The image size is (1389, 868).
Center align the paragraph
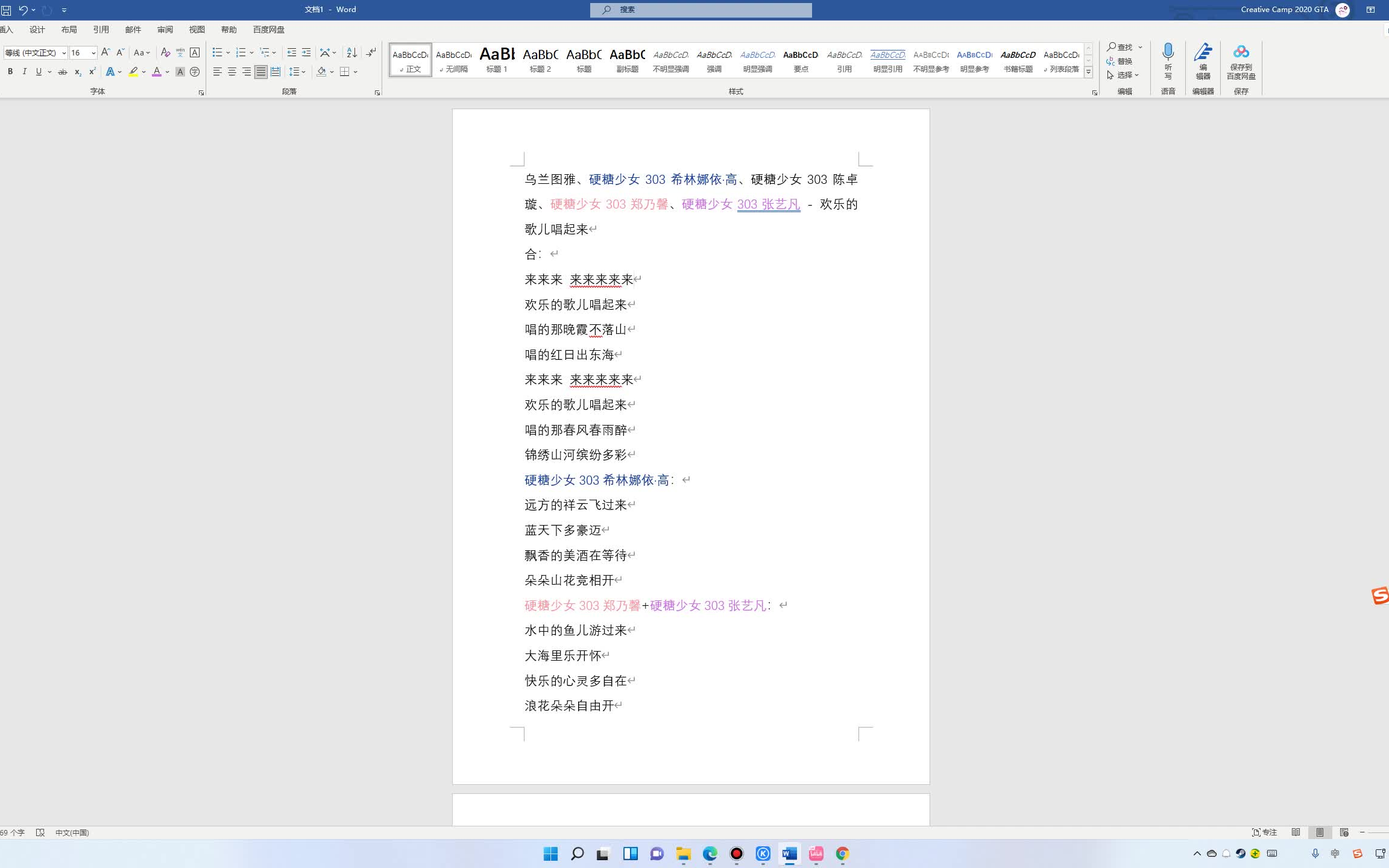[232, 72]
